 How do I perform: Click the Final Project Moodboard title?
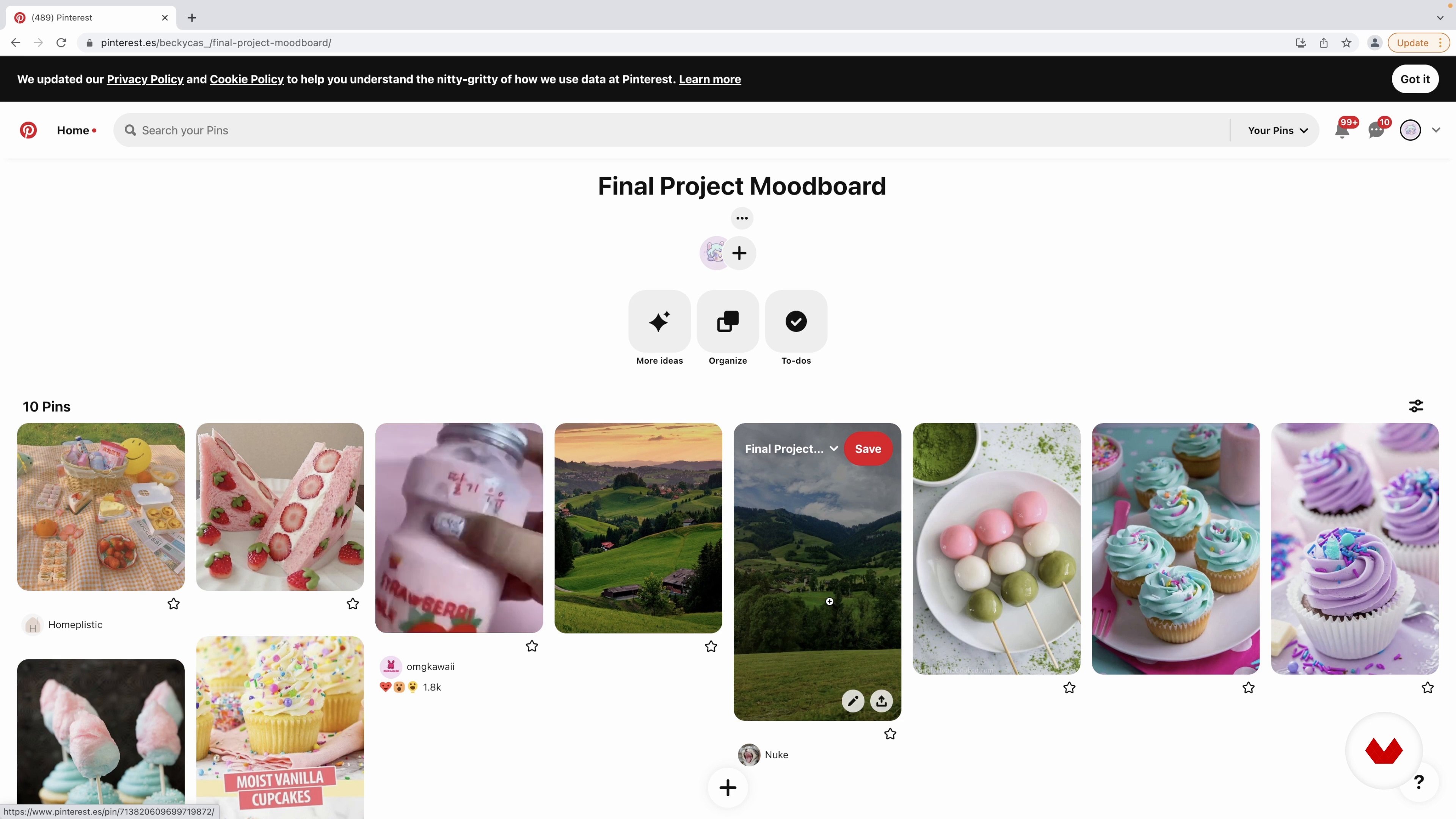coord(742,186)
